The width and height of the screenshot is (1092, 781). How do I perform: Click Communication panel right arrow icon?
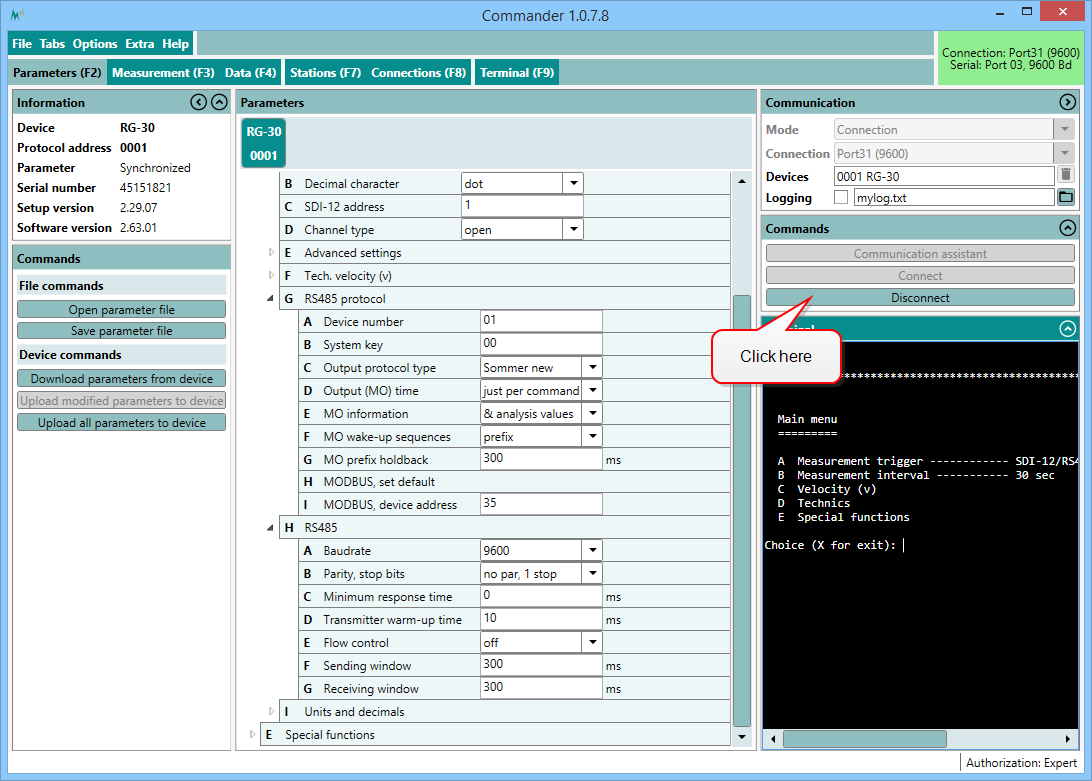click(x=1067, y=102)
